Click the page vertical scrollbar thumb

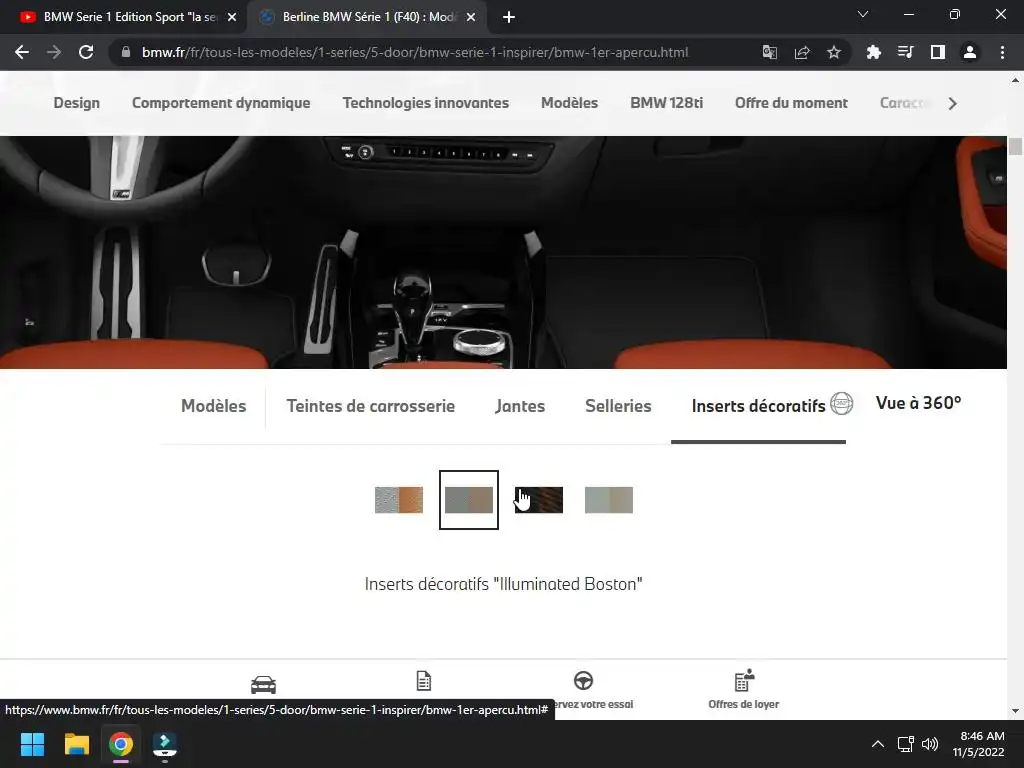1015,146
